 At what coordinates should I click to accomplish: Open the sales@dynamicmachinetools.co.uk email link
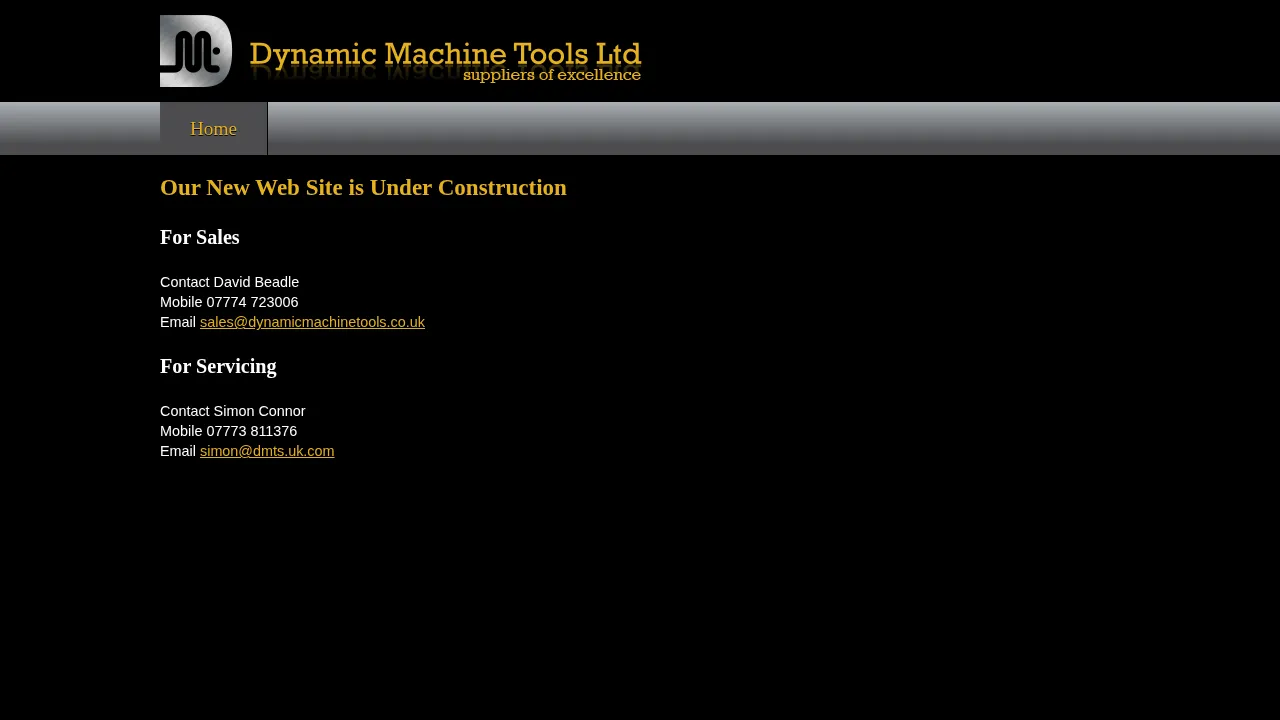(x=312, y=322)
